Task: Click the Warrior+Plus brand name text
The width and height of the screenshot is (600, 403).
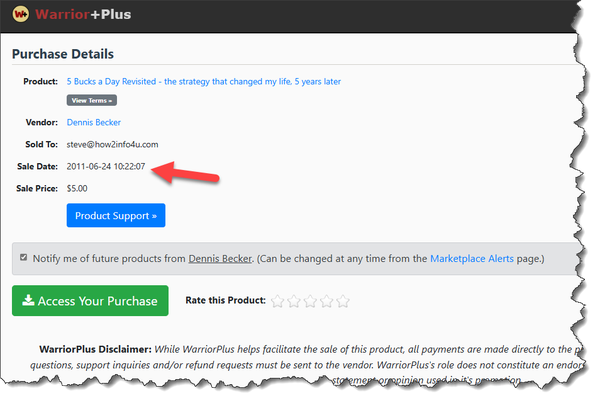Action: point(83,15)
